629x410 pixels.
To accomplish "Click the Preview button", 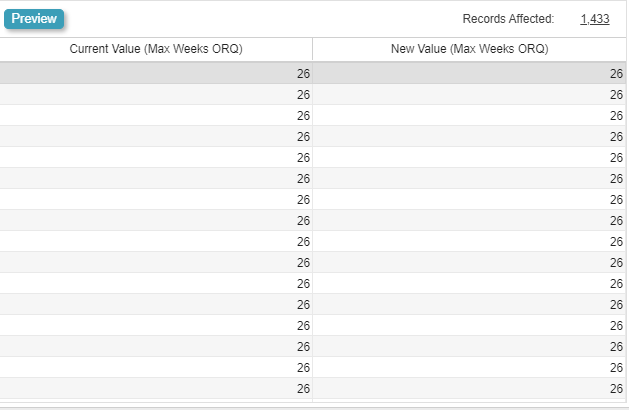I will (34, 19).
